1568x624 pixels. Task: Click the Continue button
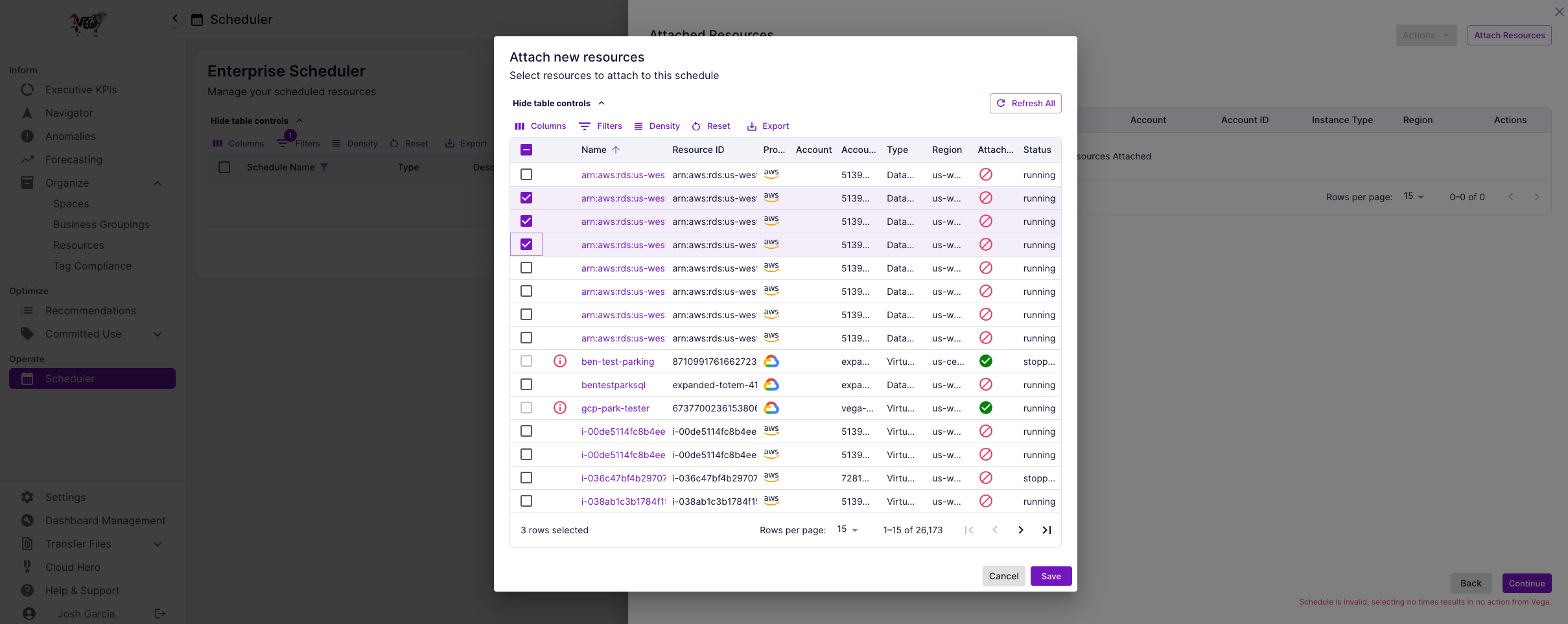[x=1527, y=584]
